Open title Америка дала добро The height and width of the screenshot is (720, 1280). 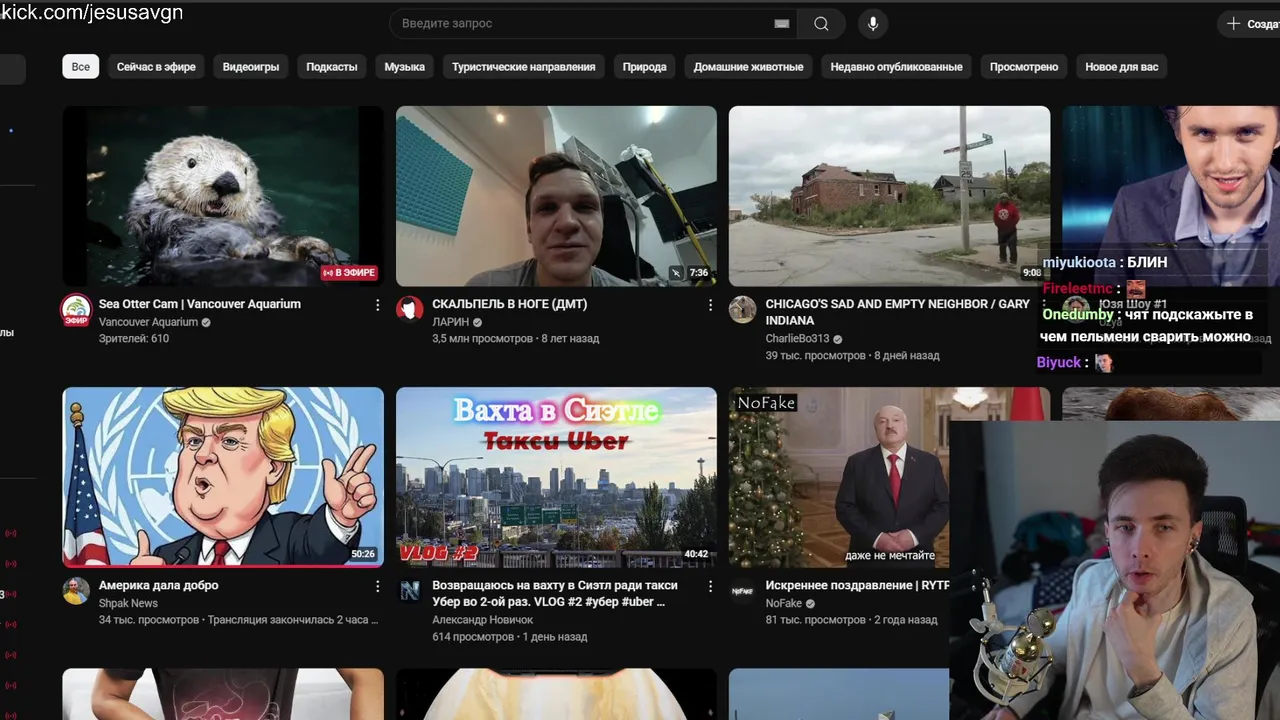pyautogui.click(x=158, y=585)
